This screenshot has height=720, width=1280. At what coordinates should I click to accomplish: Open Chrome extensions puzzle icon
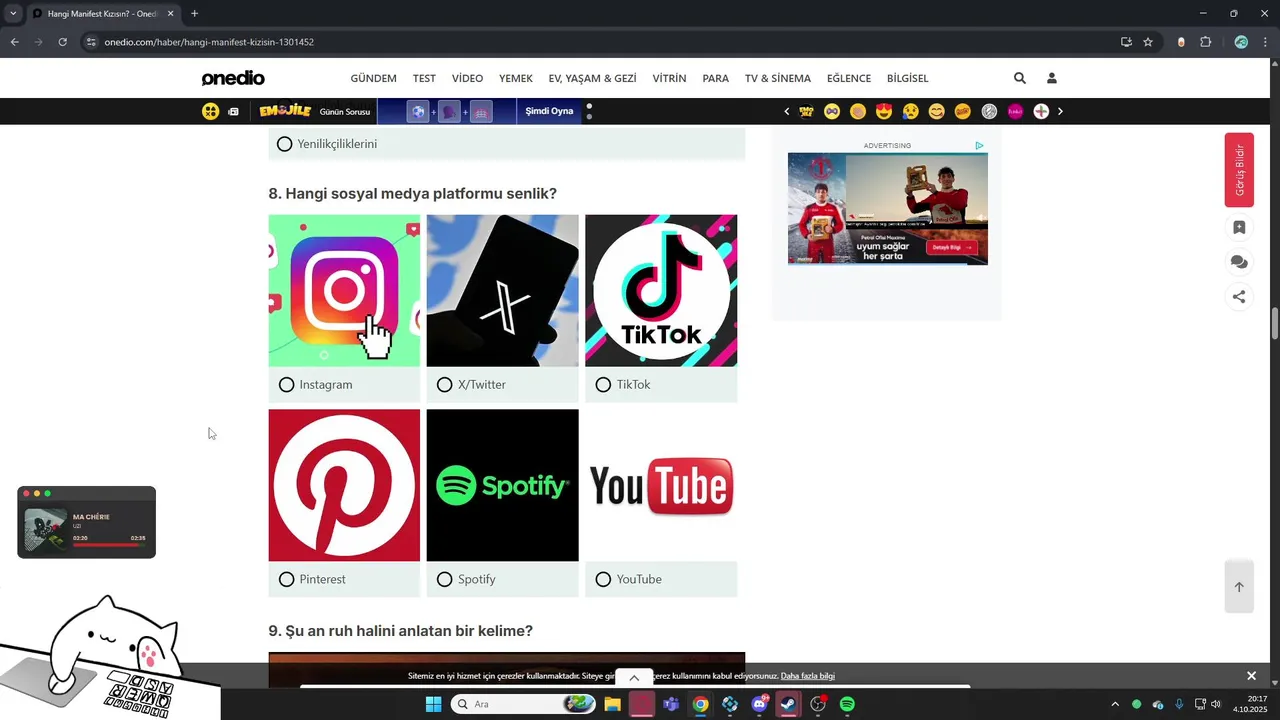tap(1205, 42)
